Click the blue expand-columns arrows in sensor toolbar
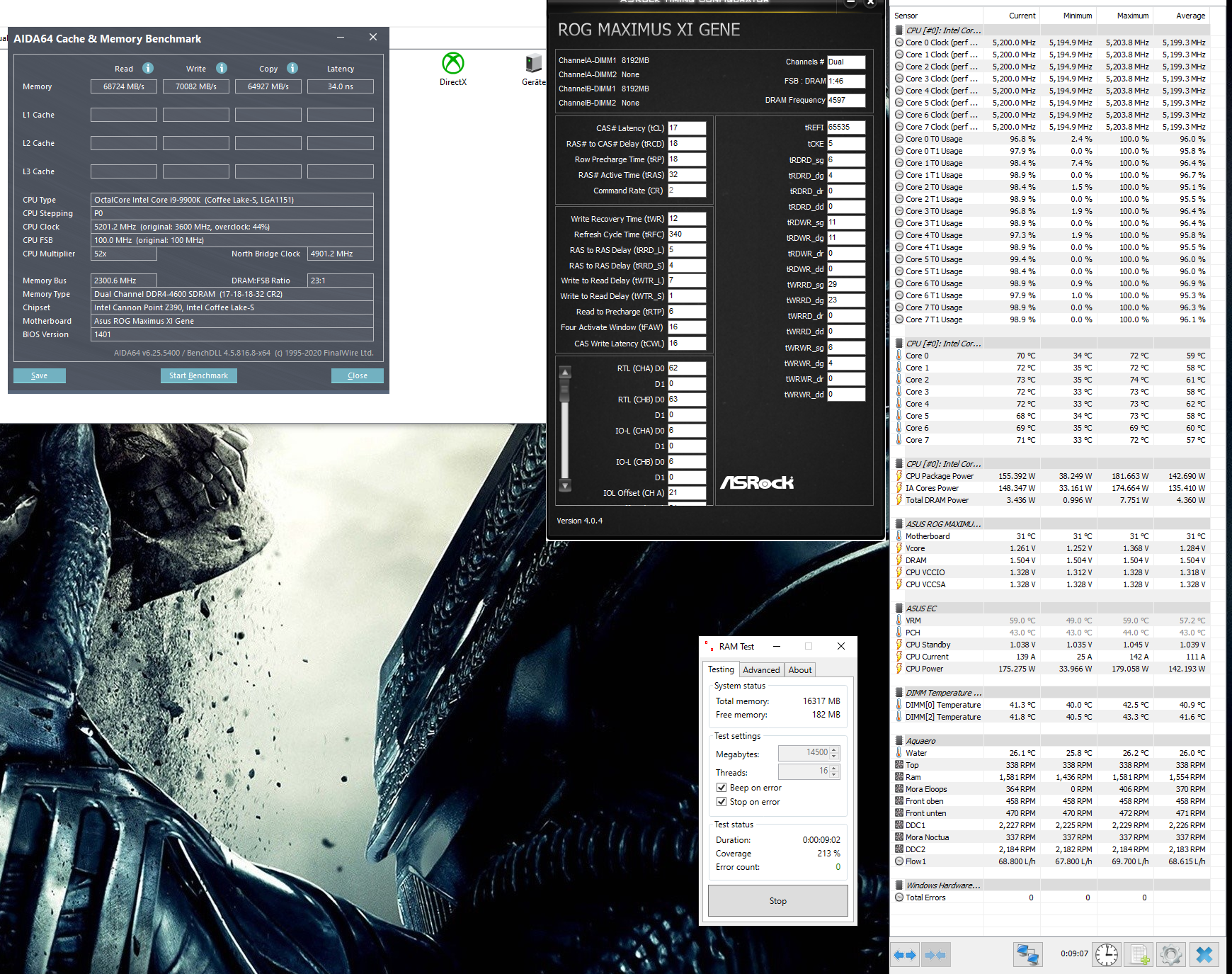 coord(905,955)
